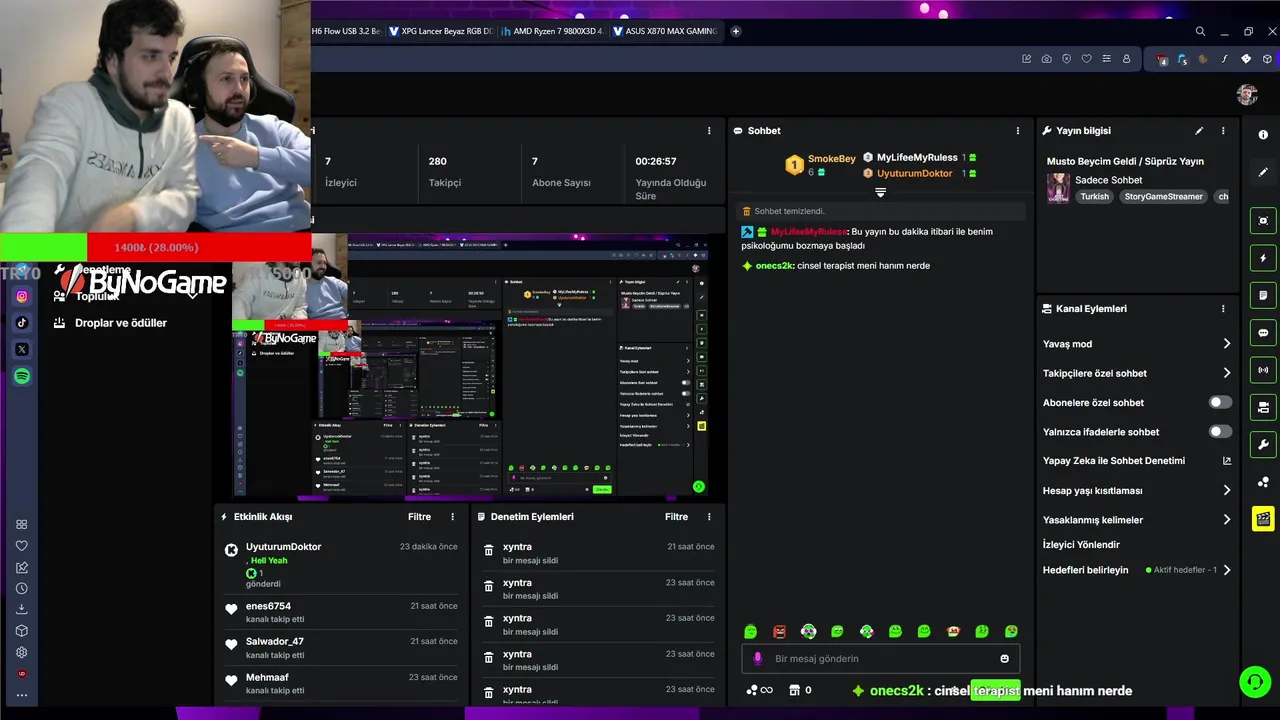
Task: Delete icon for xyntra action 21 saat önce
Action: pos(489,550)
